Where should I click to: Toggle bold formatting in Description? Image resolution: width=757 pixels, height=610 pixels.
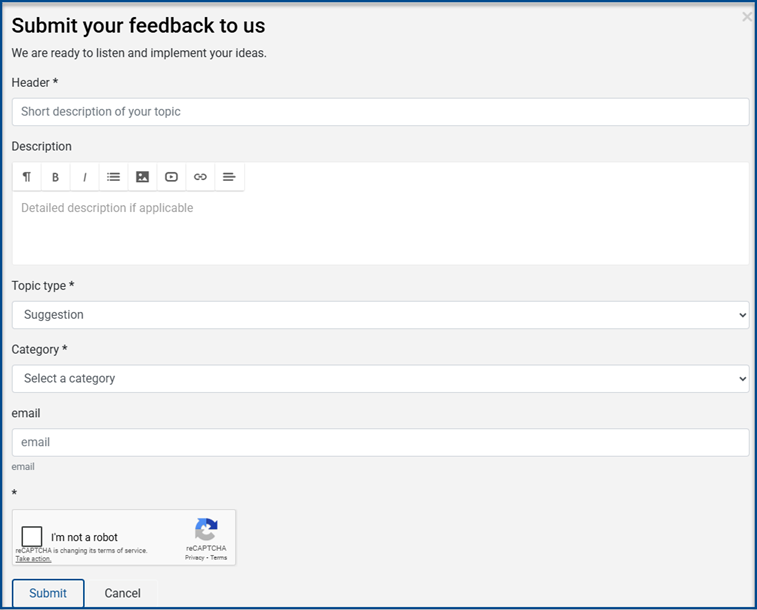56,177
